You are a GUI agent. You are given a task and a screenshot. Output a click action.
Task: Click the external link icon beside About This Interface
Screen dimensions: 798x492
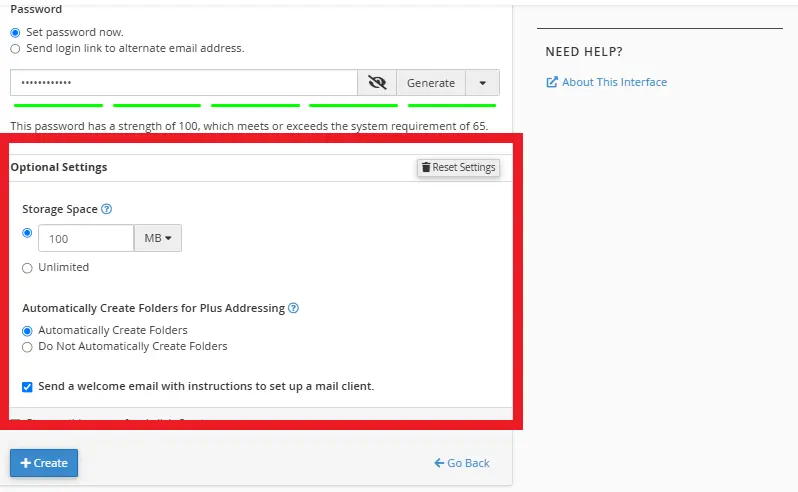coord(552,82)
